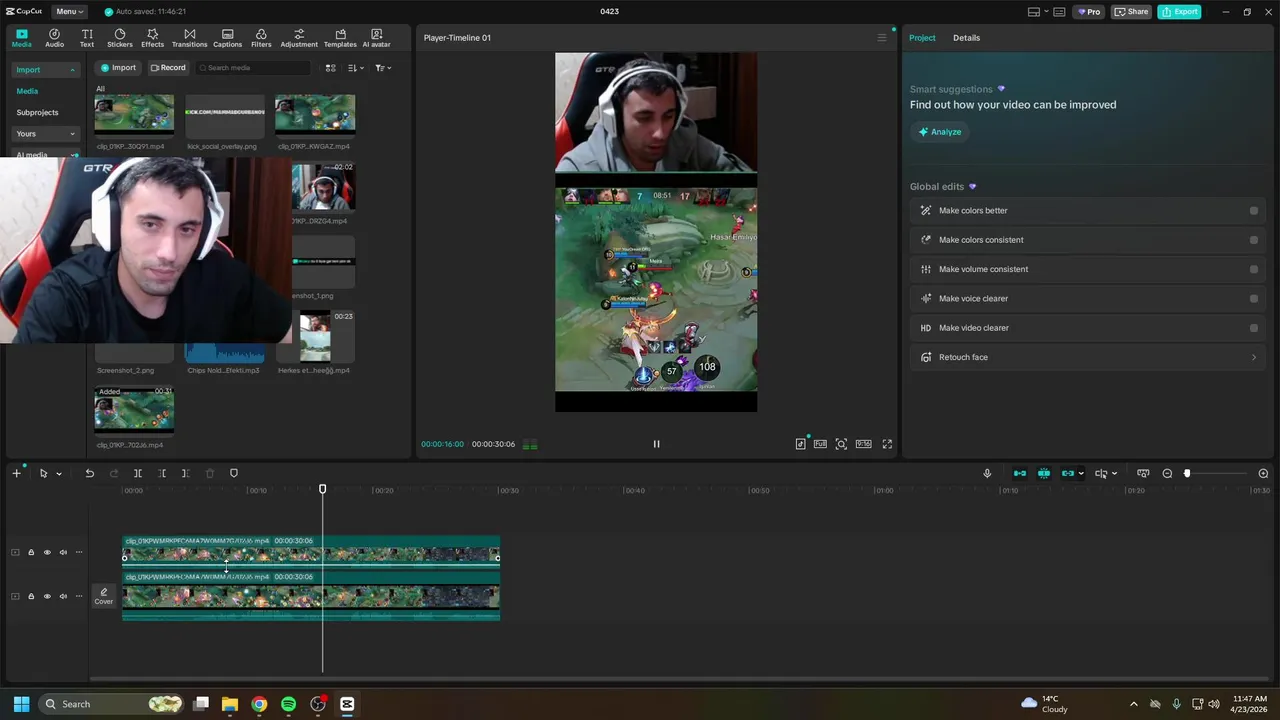Click the Pro upgrade button
1280x720 pixels.
point(1089,12)
